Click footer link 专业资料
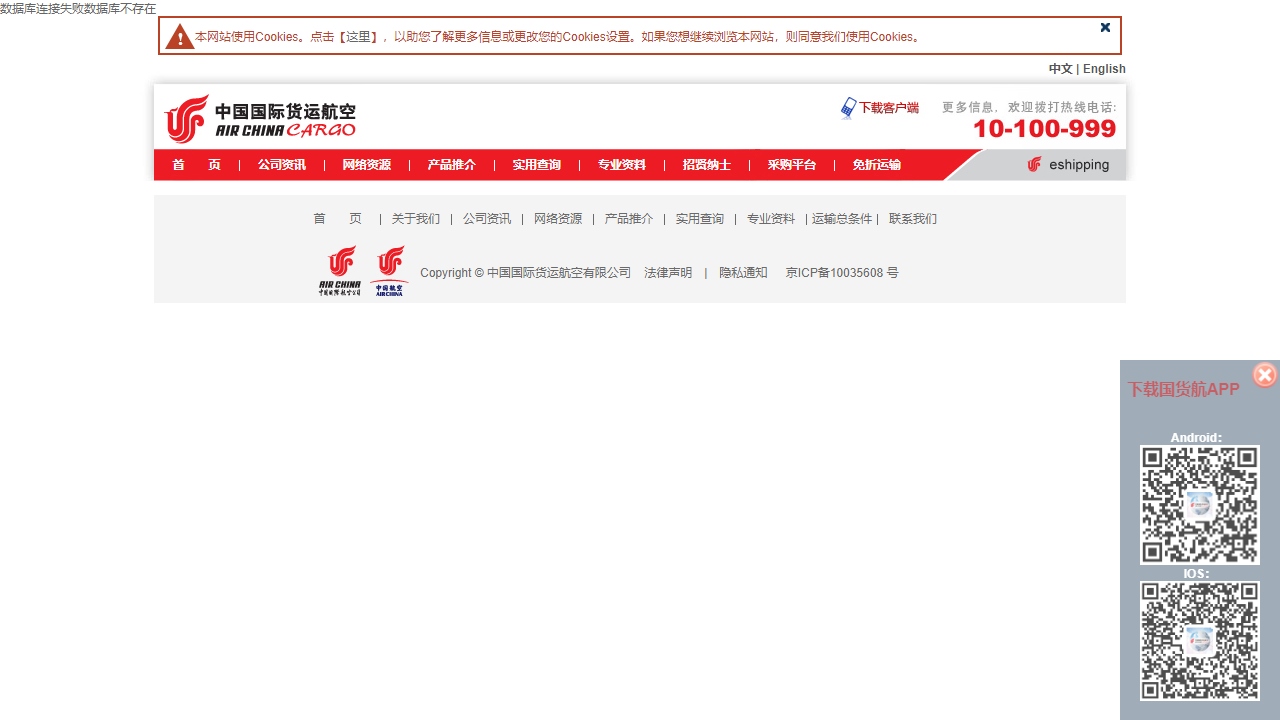1280x720 pixels. (771, 219)
